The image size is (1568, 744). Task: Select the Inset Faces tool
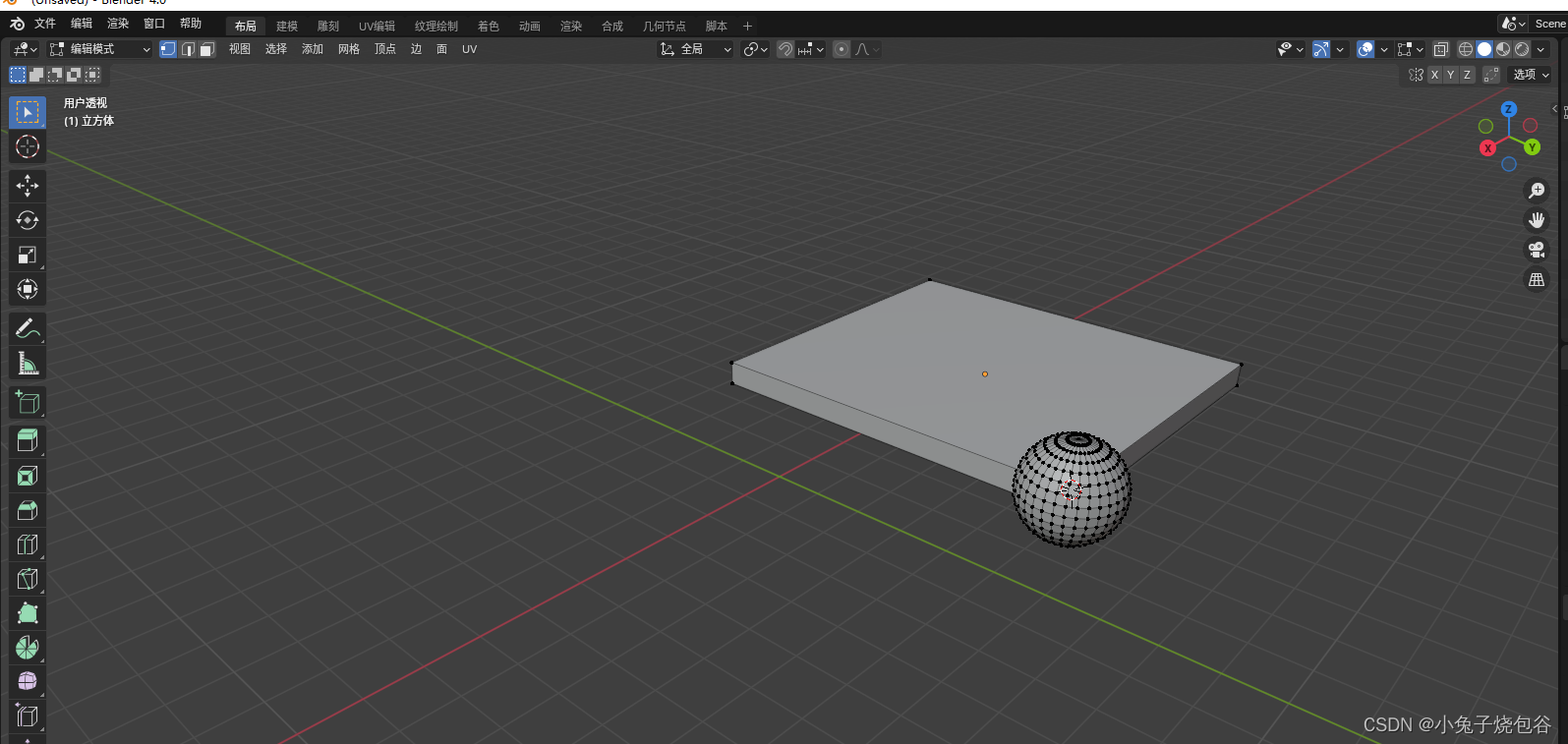click(x=28, y=476)
